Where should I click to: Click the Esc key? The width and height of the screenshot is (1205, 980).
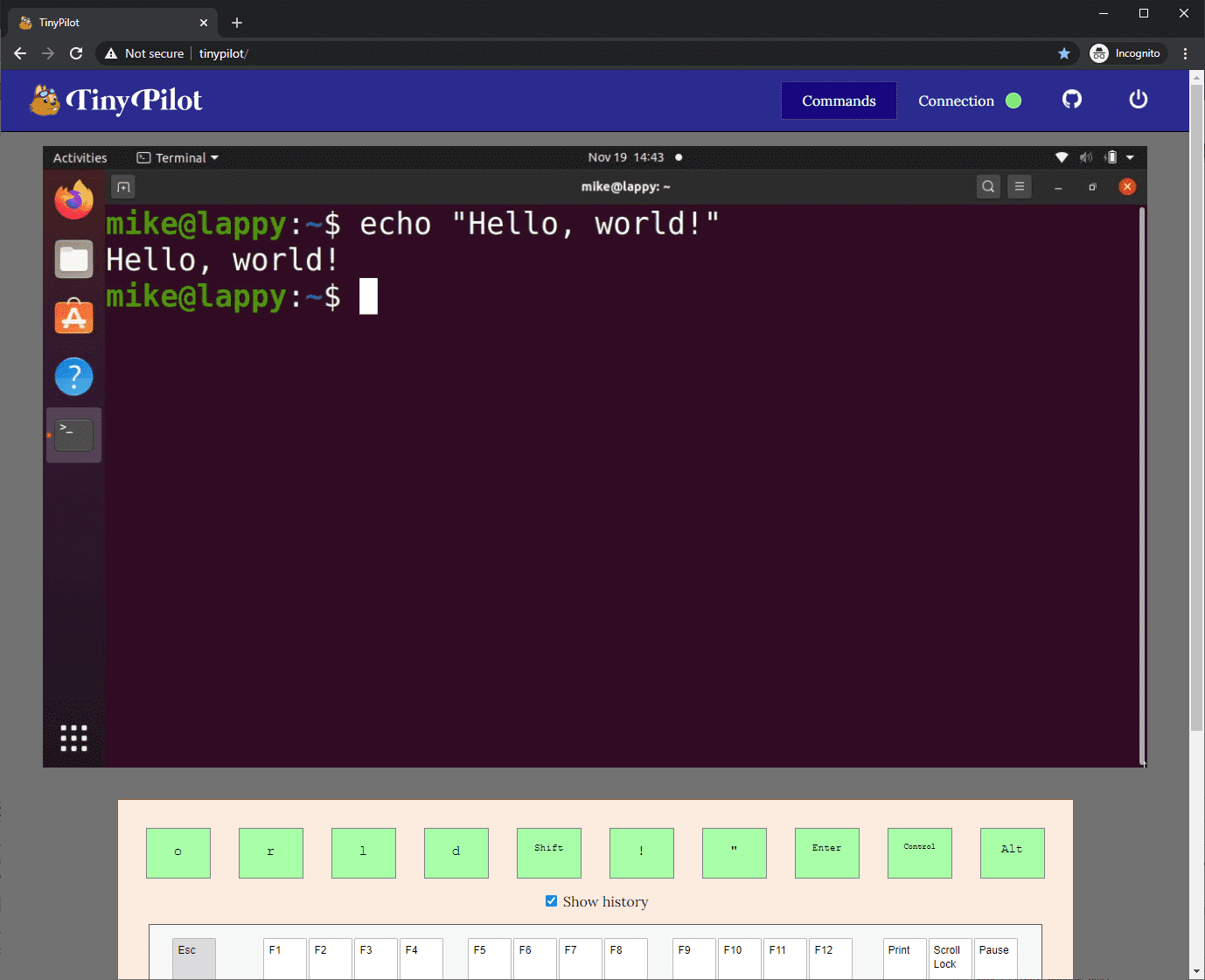click(194, 958)
